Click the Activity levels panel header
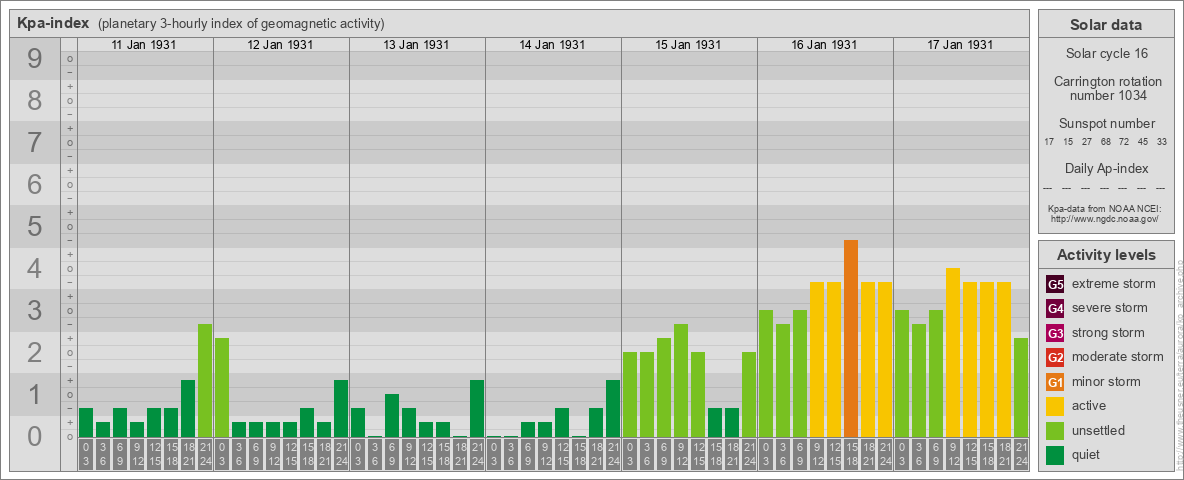This screenshot has height=480, width=1184. click(1106, 255)
